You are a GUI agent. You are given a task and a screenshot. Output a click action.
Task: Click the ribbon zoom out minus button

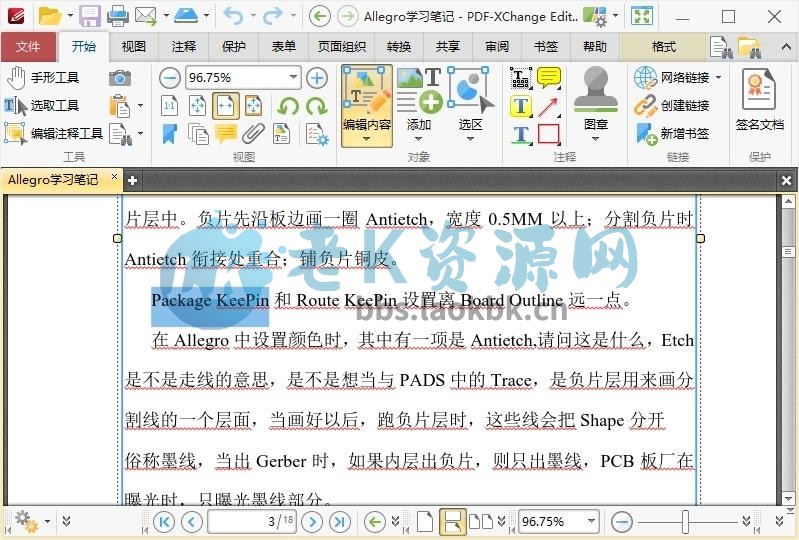click(170, 78)
